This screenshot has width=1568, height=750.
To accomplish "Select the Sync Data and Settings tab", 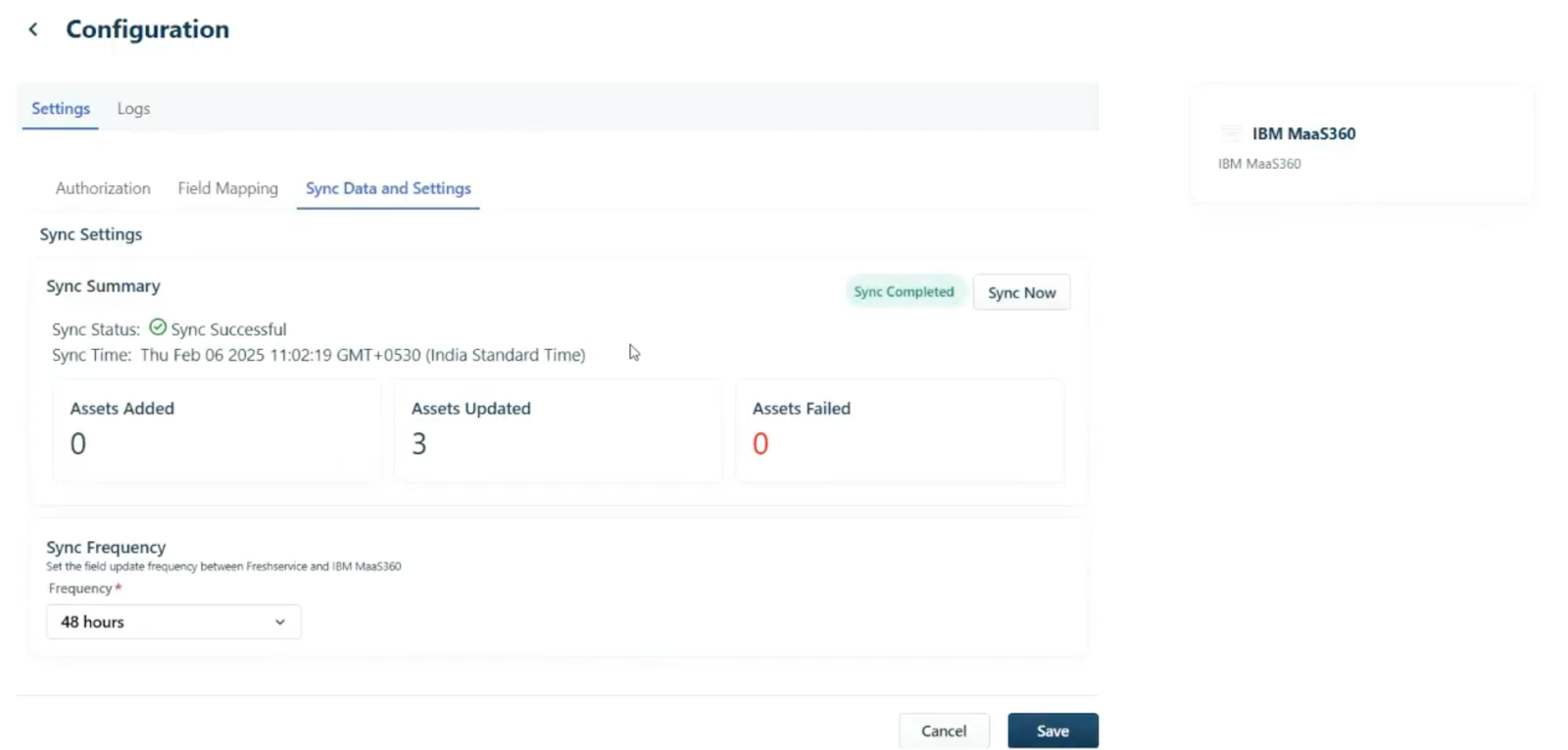I will tap(388, 188).
